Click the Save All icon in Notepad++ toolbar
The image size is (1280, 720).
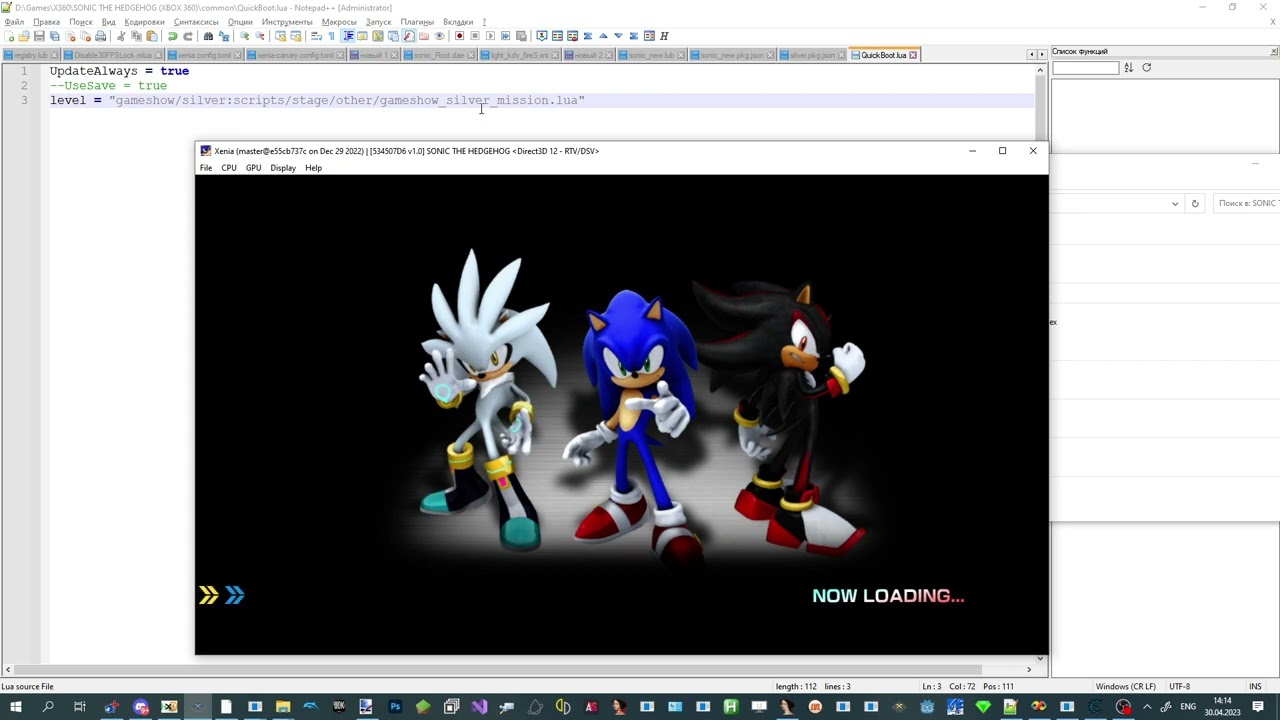click(54, 36)
